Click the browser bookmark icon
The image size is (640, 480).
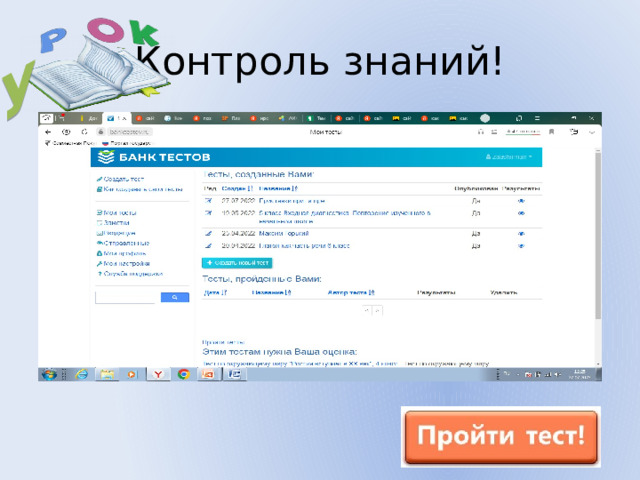click(551, 132)
